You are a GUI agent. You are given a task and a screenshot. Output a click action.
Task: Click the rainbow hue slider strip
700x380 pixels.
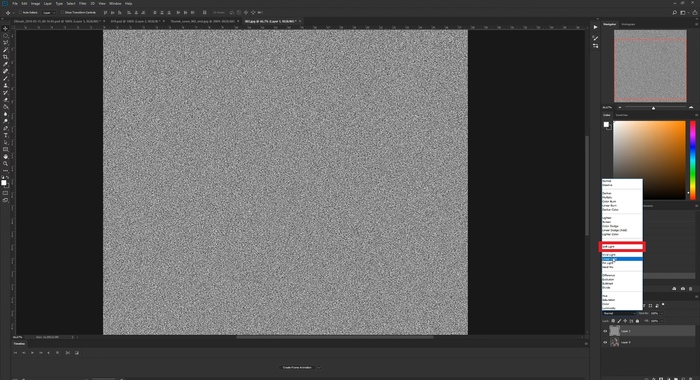pos(693,159)
